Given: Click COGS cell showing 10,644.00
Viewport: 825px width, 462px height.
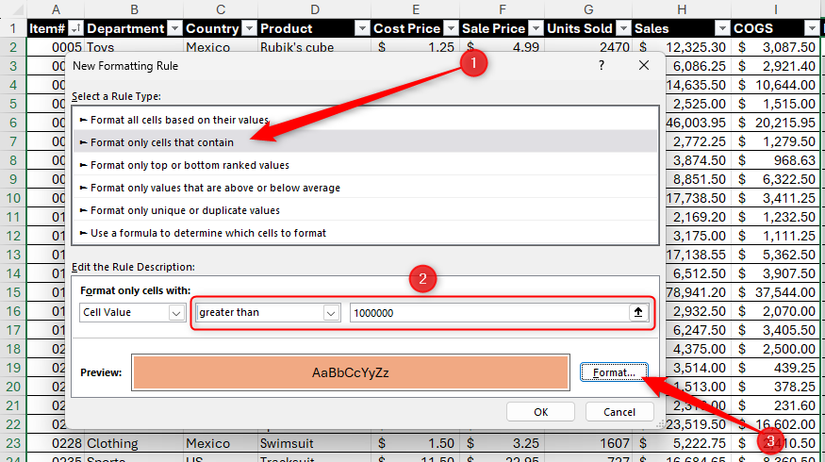Looking at the screenshot, I should click(776, 85).
